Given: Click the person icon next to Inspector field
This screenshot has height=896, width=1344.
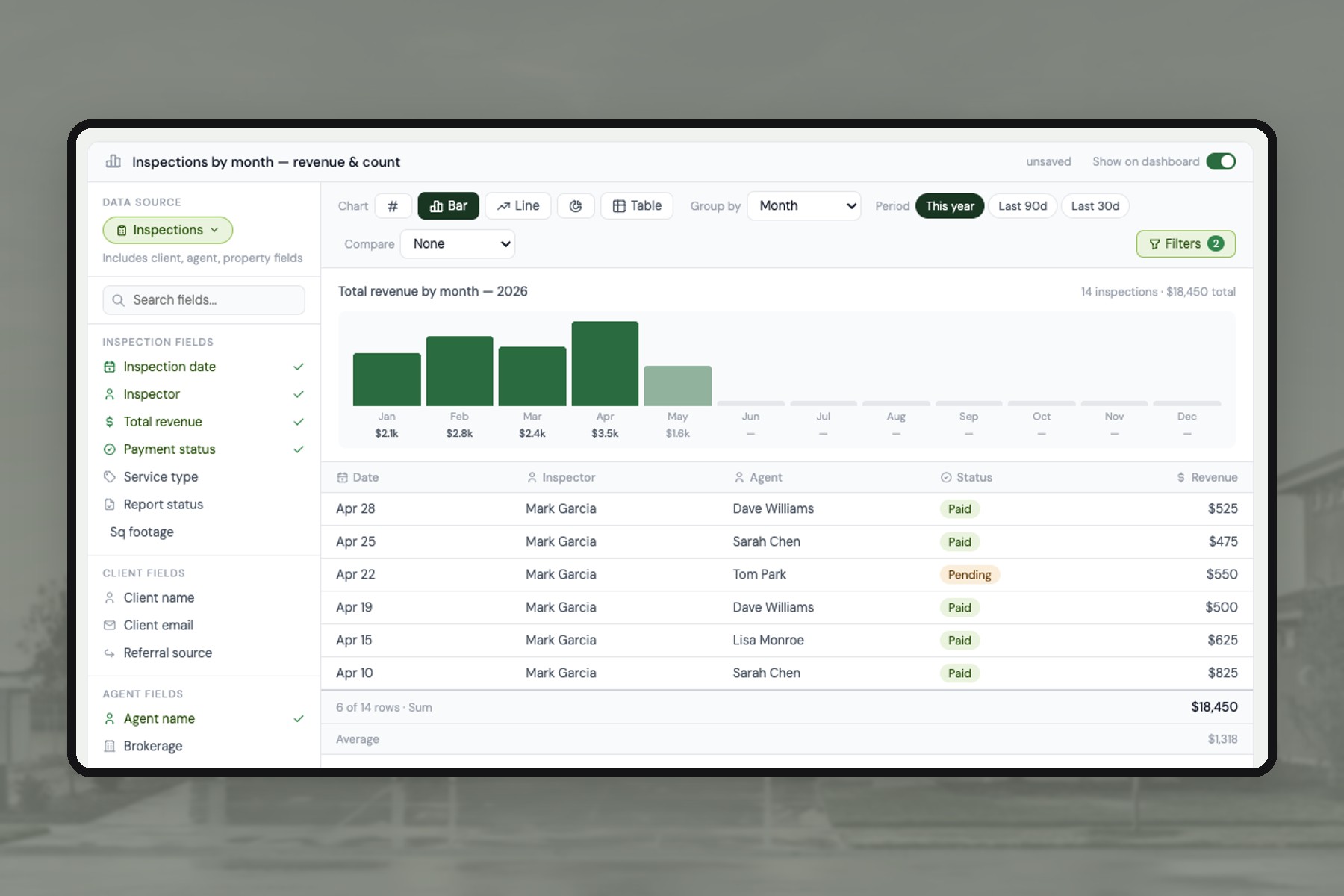Looking at the screenshot, I should click(x=110, y=394).
